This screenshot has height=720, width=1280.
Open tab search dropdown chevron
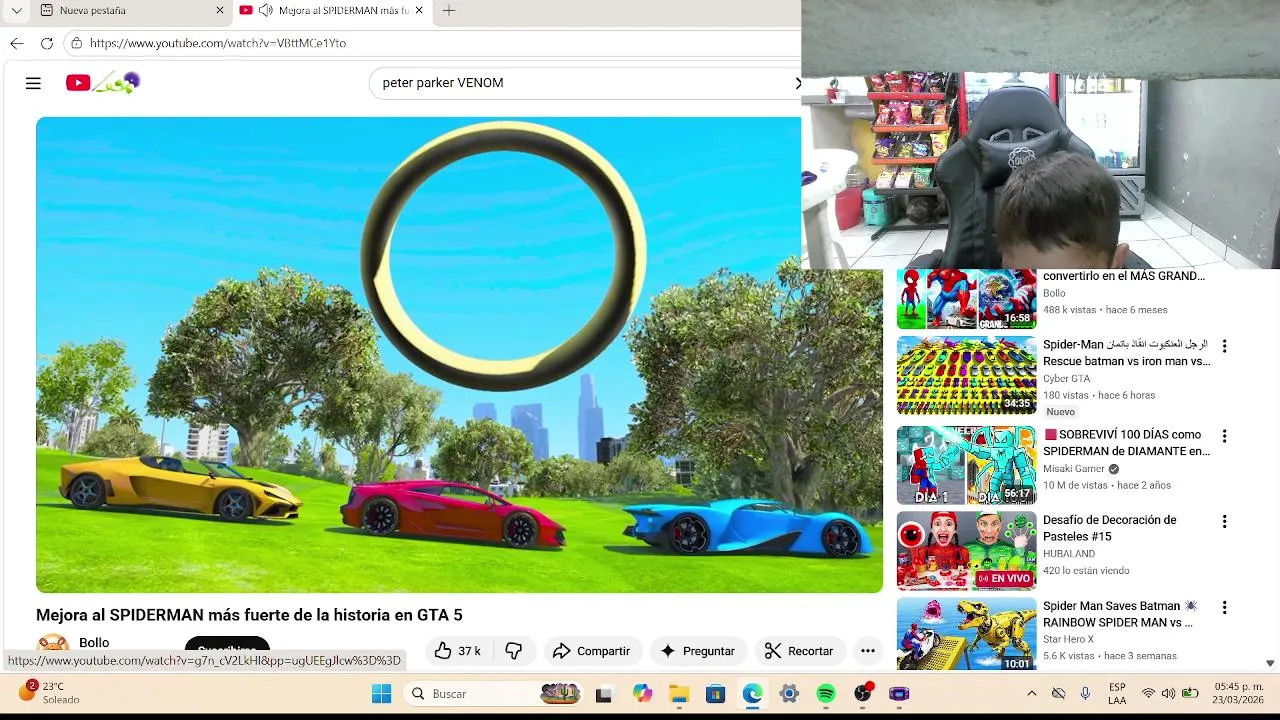16,10
